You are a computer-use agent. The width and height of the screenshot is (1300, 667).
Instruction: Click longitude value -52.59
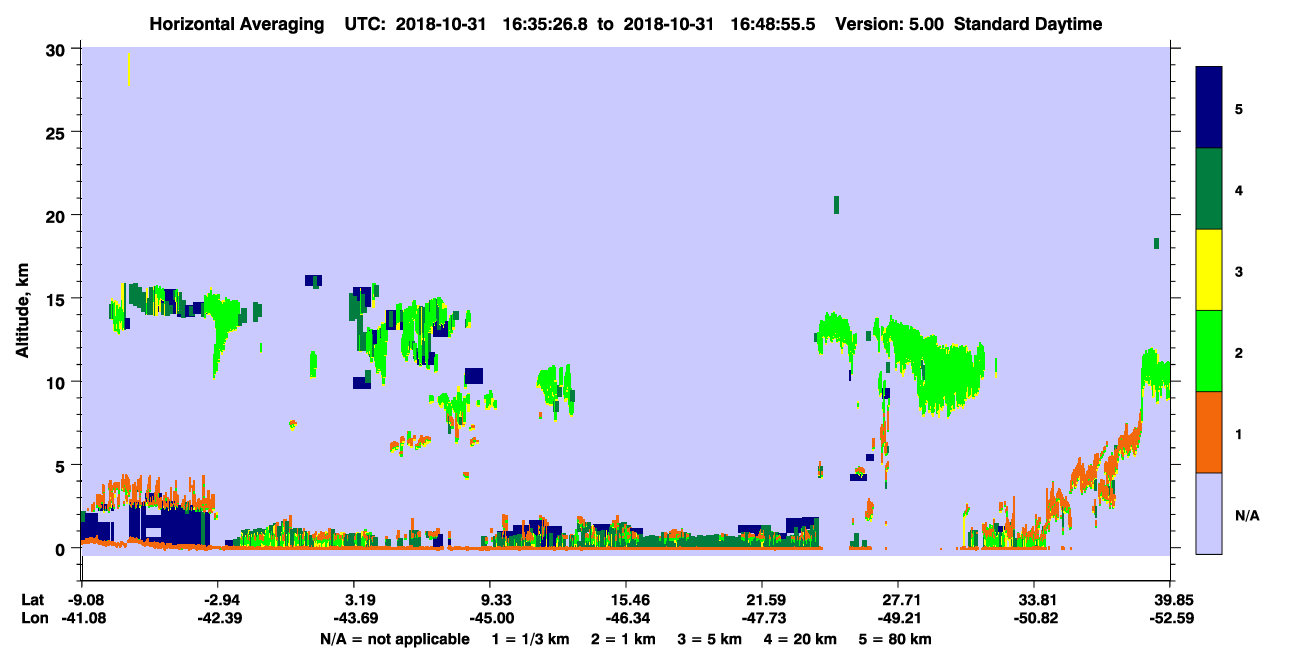tap(1170, 618)
